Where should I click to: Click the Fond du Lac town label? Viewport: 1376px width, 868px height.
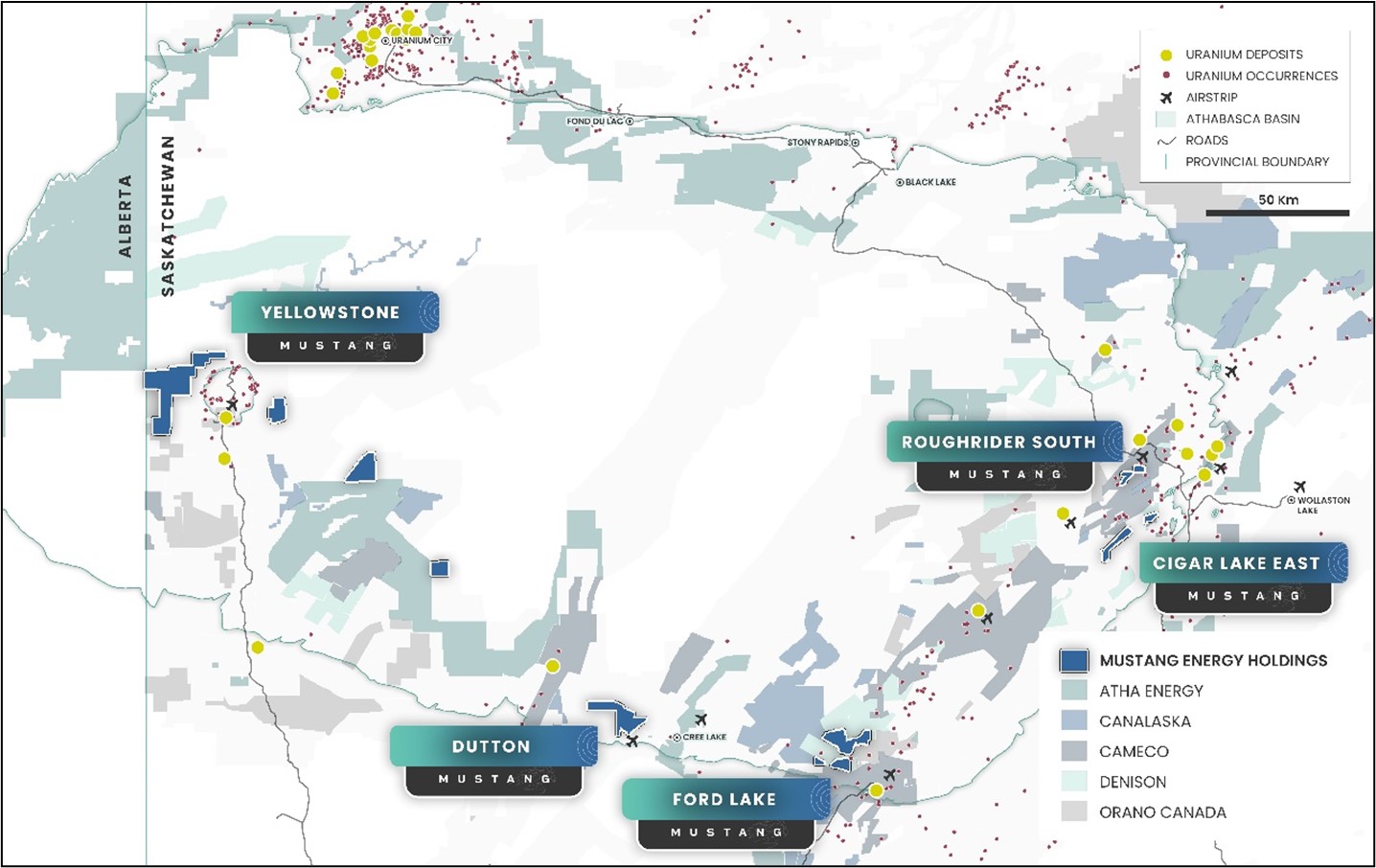(594, 122)
